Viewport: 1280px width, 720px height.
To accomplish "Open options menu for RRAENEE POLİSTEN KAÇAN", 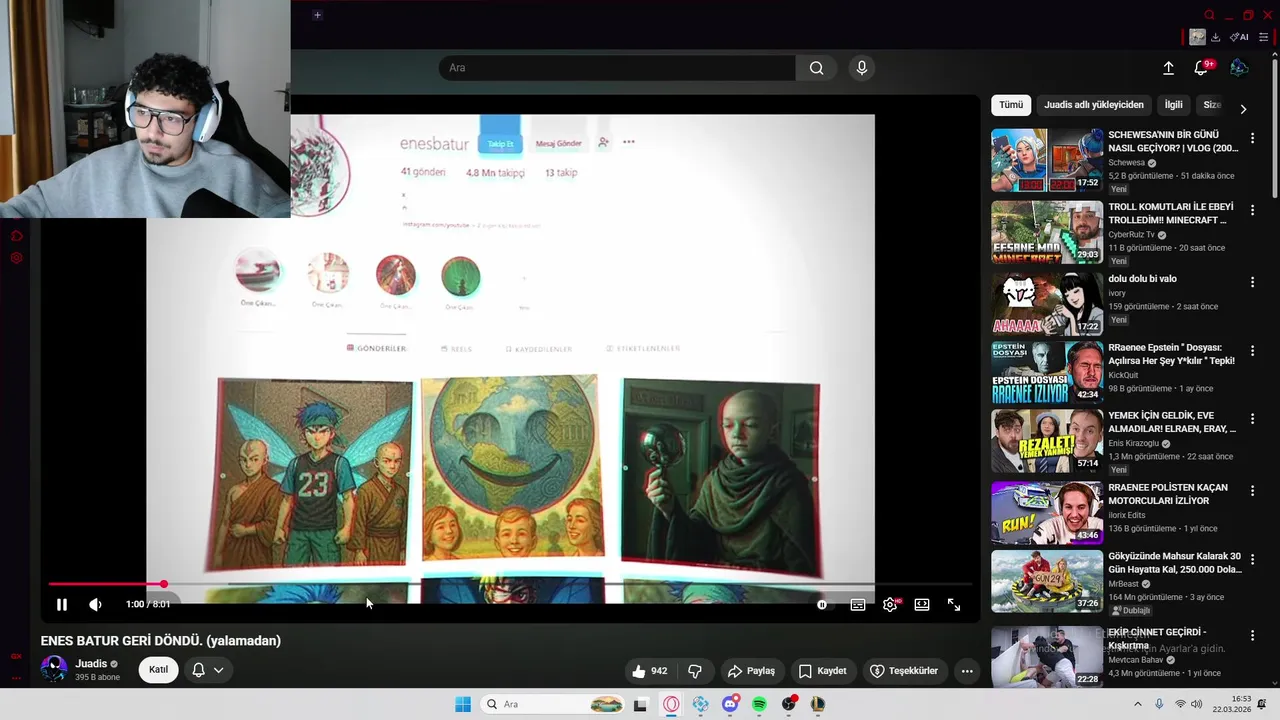I will pos(1252,492).
